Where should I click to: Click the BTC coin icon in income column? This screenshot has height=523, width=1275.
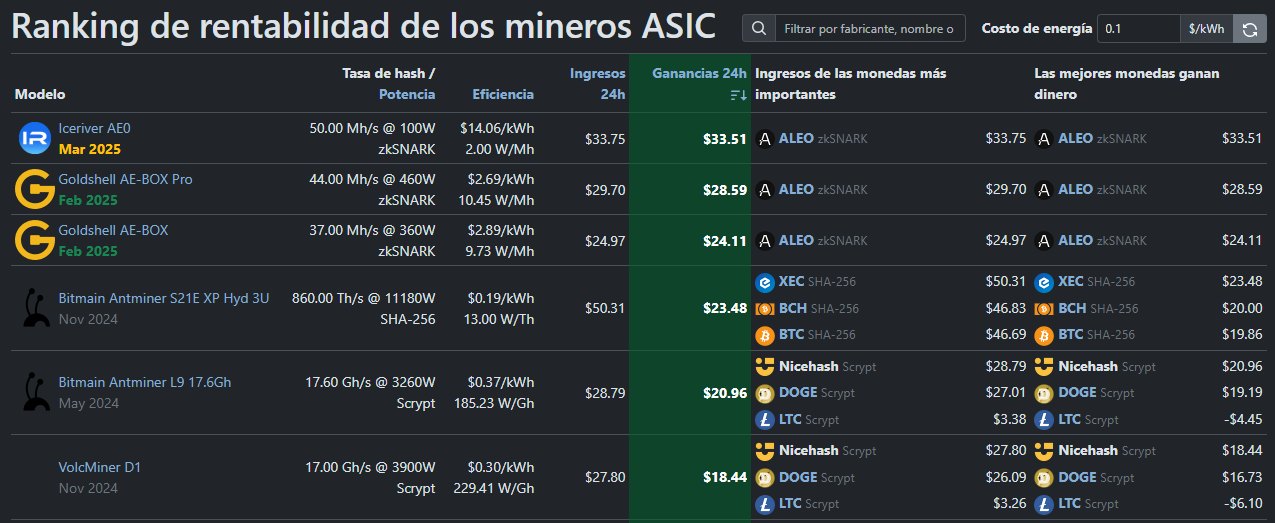(765, 334)
